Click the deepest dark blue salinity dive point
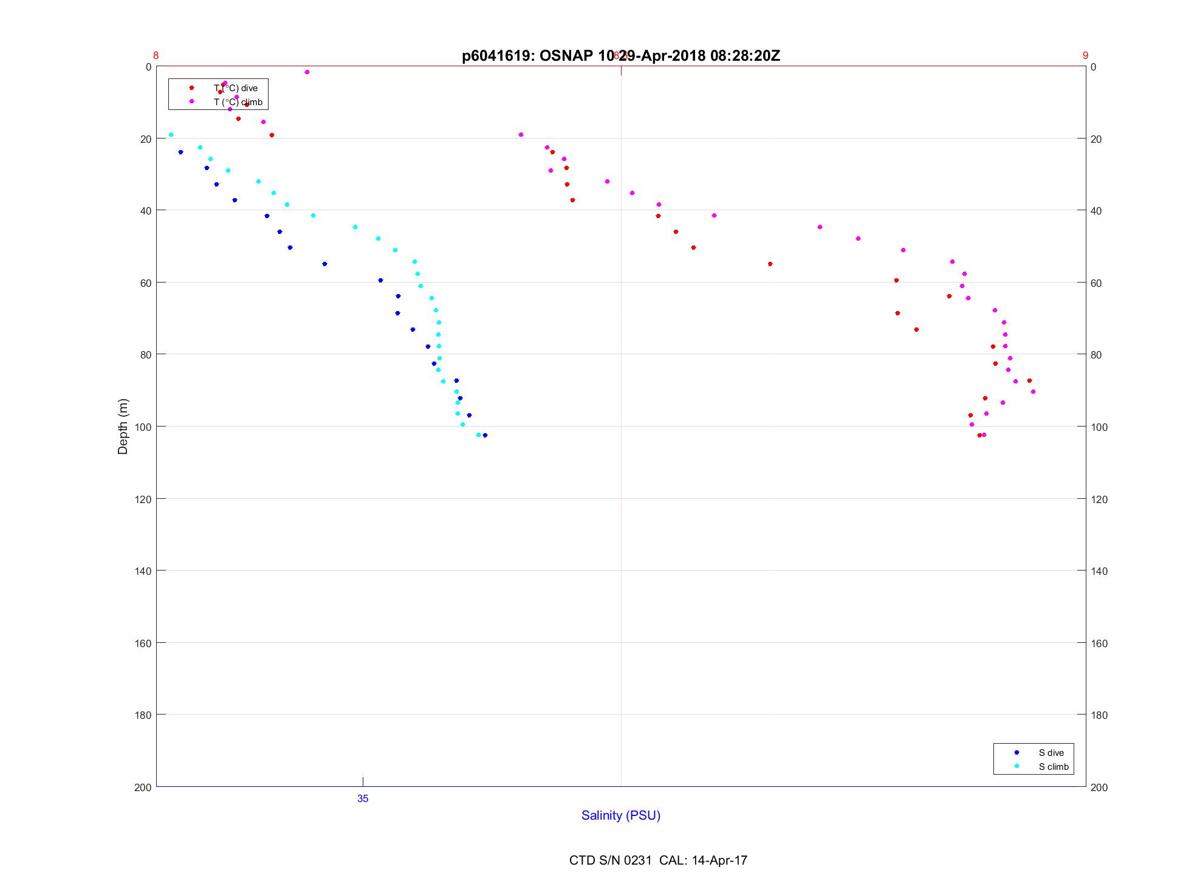Screen dimensions: 1200x885 coord(485,435)
